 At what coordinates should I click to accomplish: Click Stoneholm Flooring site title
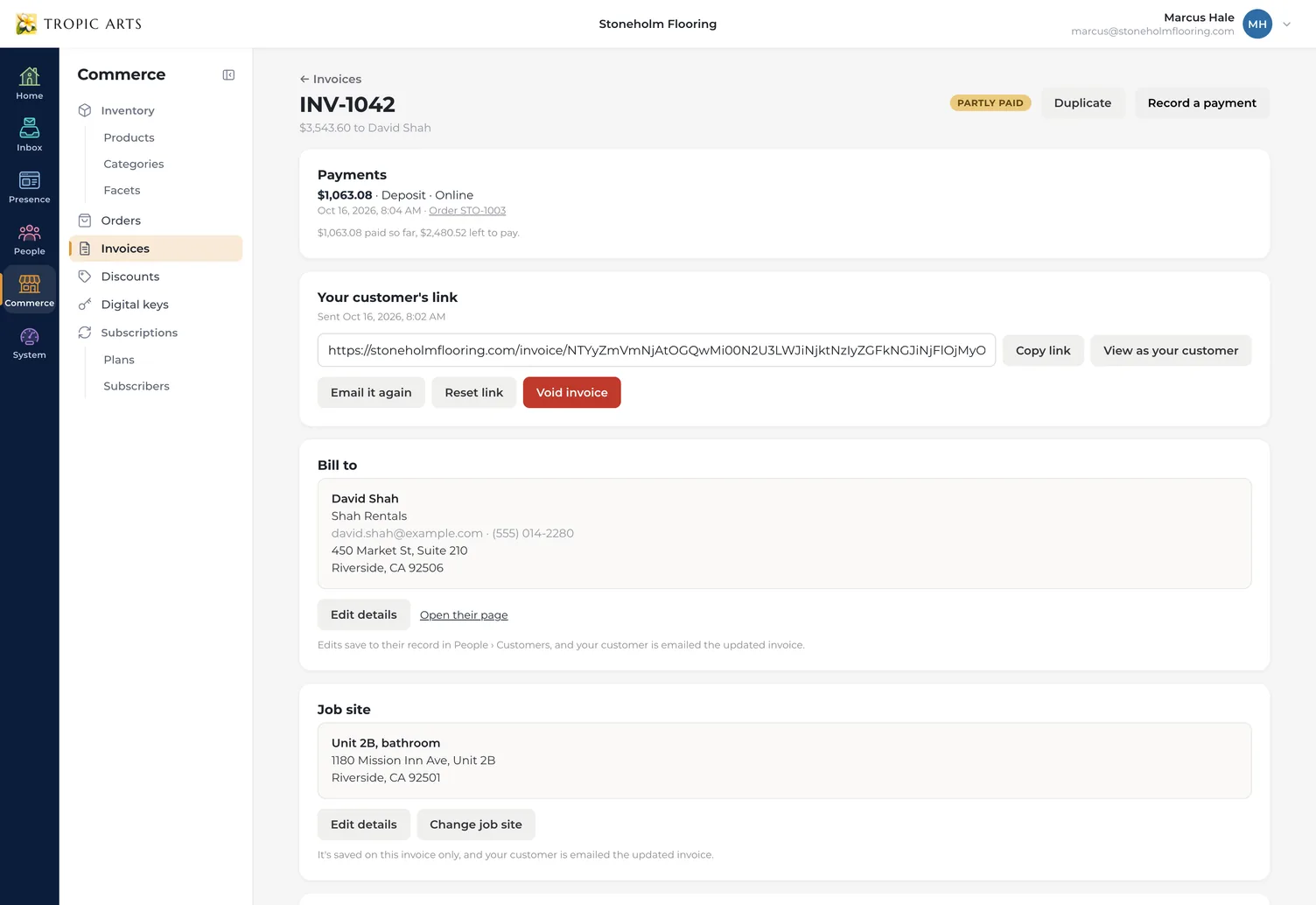657,24
